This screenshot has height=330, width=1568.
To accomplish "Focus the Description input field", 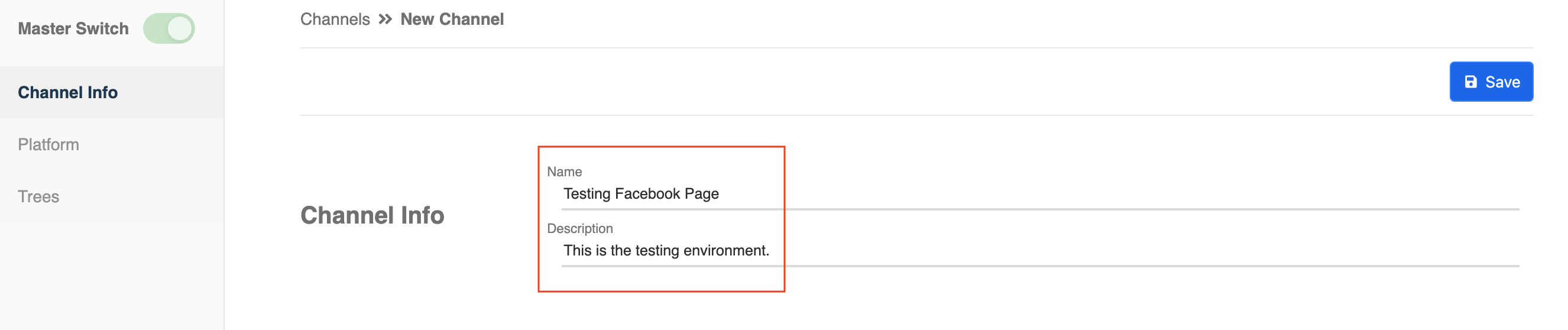I will 1039,251.
